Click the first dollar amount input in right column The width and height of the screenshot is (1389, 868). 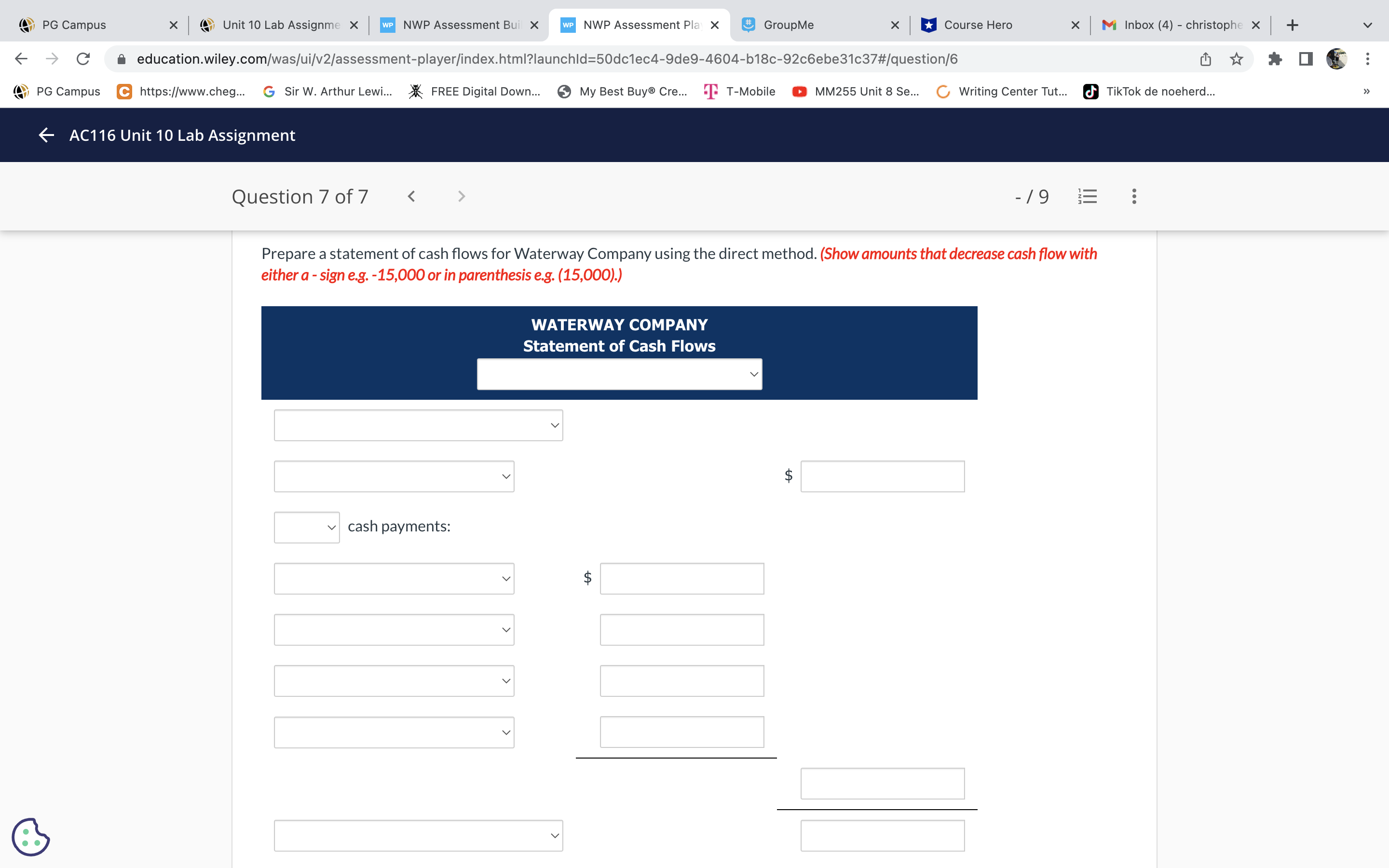point(882,476)
